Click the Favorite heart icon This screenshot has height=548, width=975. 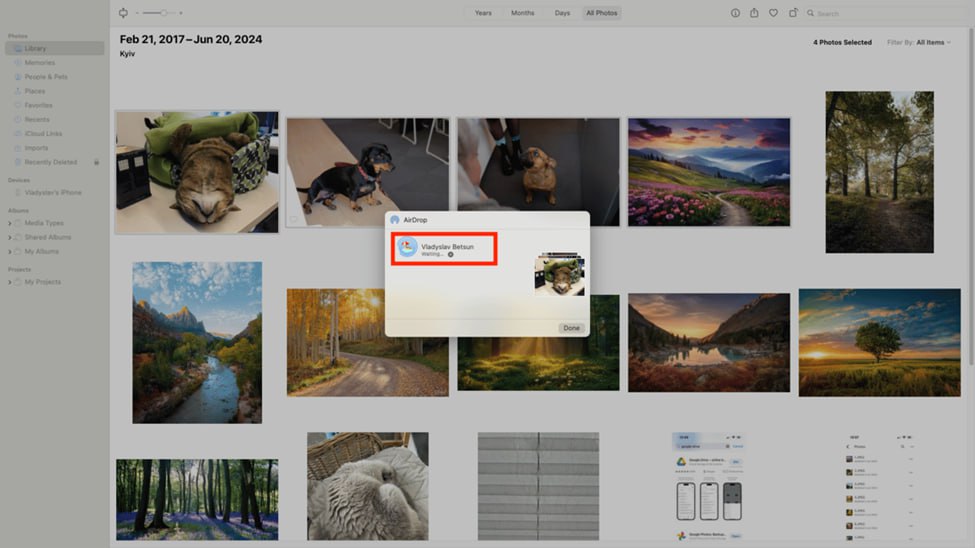click(x=773, y=13)
